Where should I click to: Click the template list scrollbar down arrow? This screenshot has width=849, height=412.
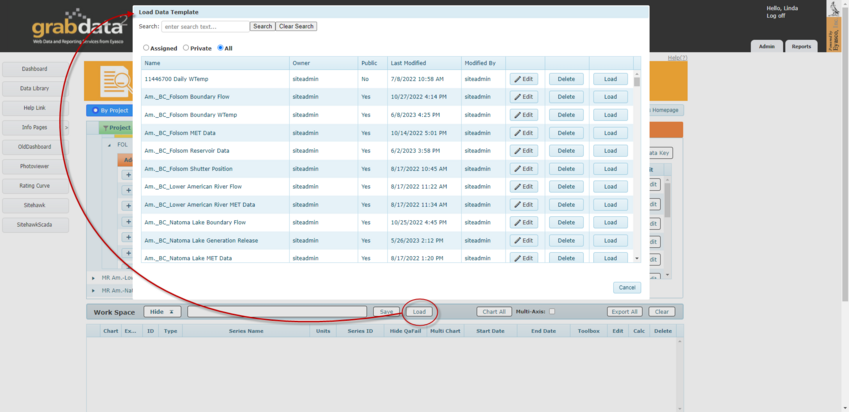pos(637,259)
